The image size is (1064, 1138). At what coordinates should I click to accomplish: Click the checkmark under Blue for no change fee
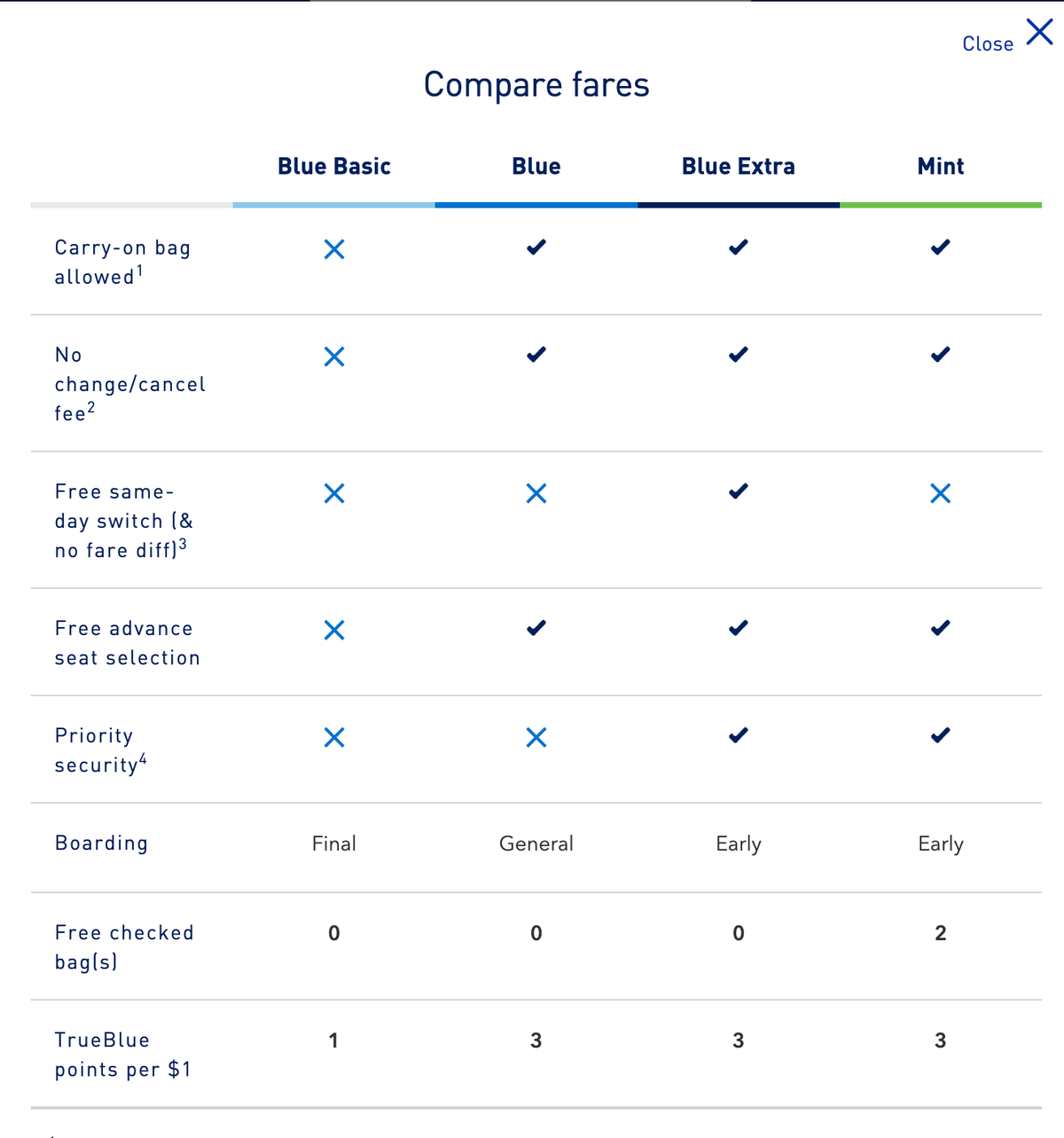[x=536, y=355]
